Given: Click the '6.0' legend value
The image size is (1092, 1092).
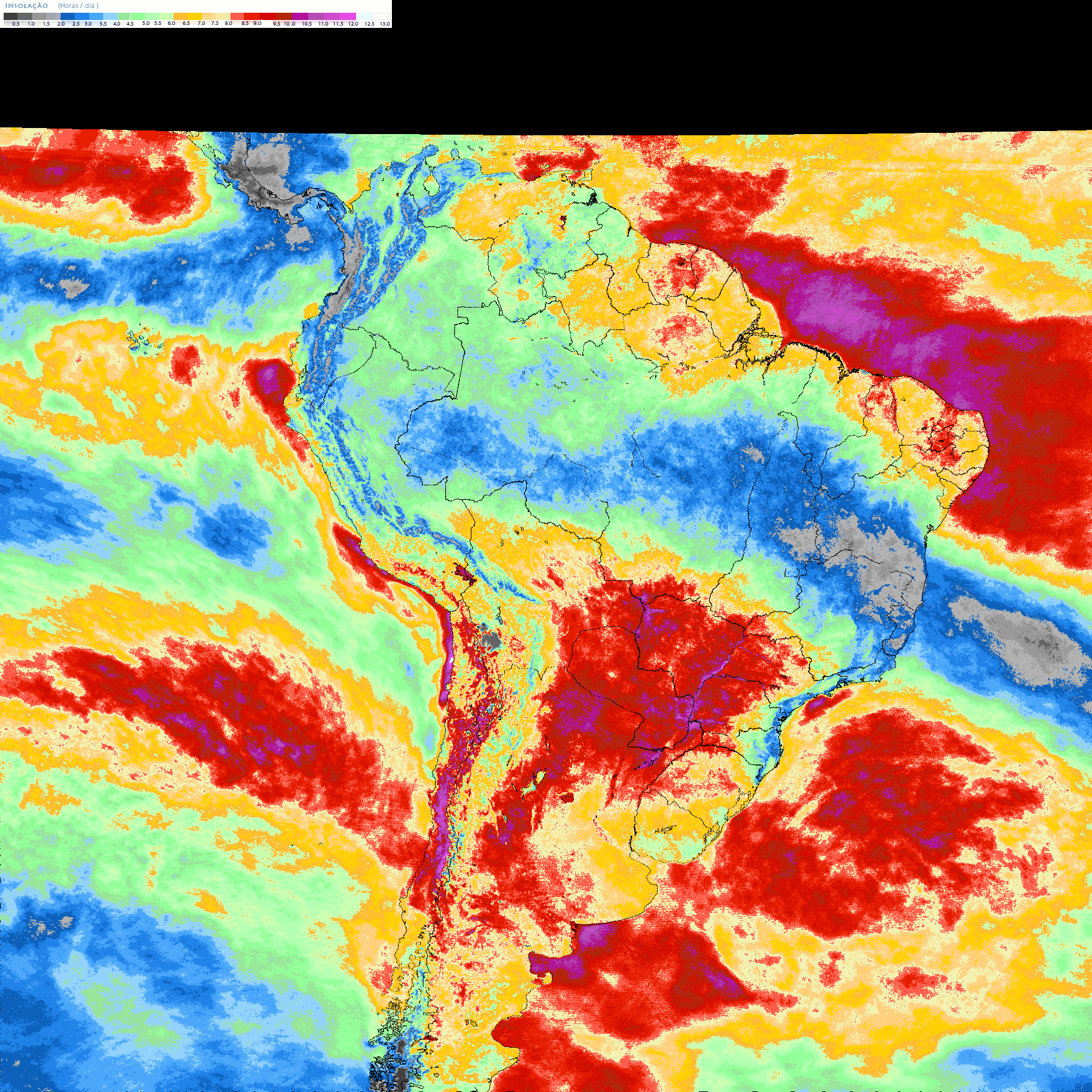Looking at the screenshot, I should [171, 23].
